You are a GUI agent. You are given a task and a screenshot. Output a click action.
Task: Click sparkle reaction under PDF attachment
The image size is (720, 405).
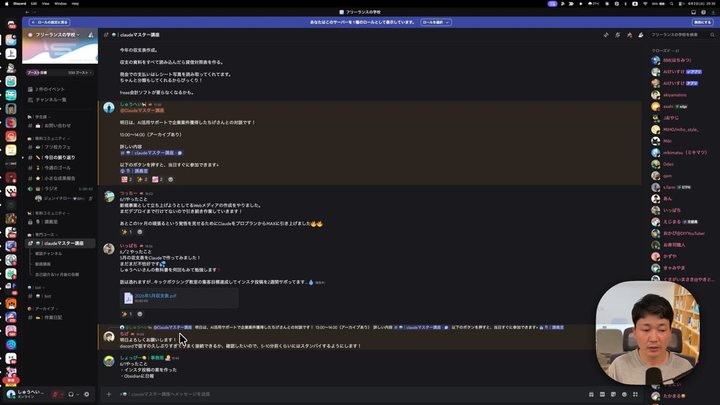pos(126,314)
